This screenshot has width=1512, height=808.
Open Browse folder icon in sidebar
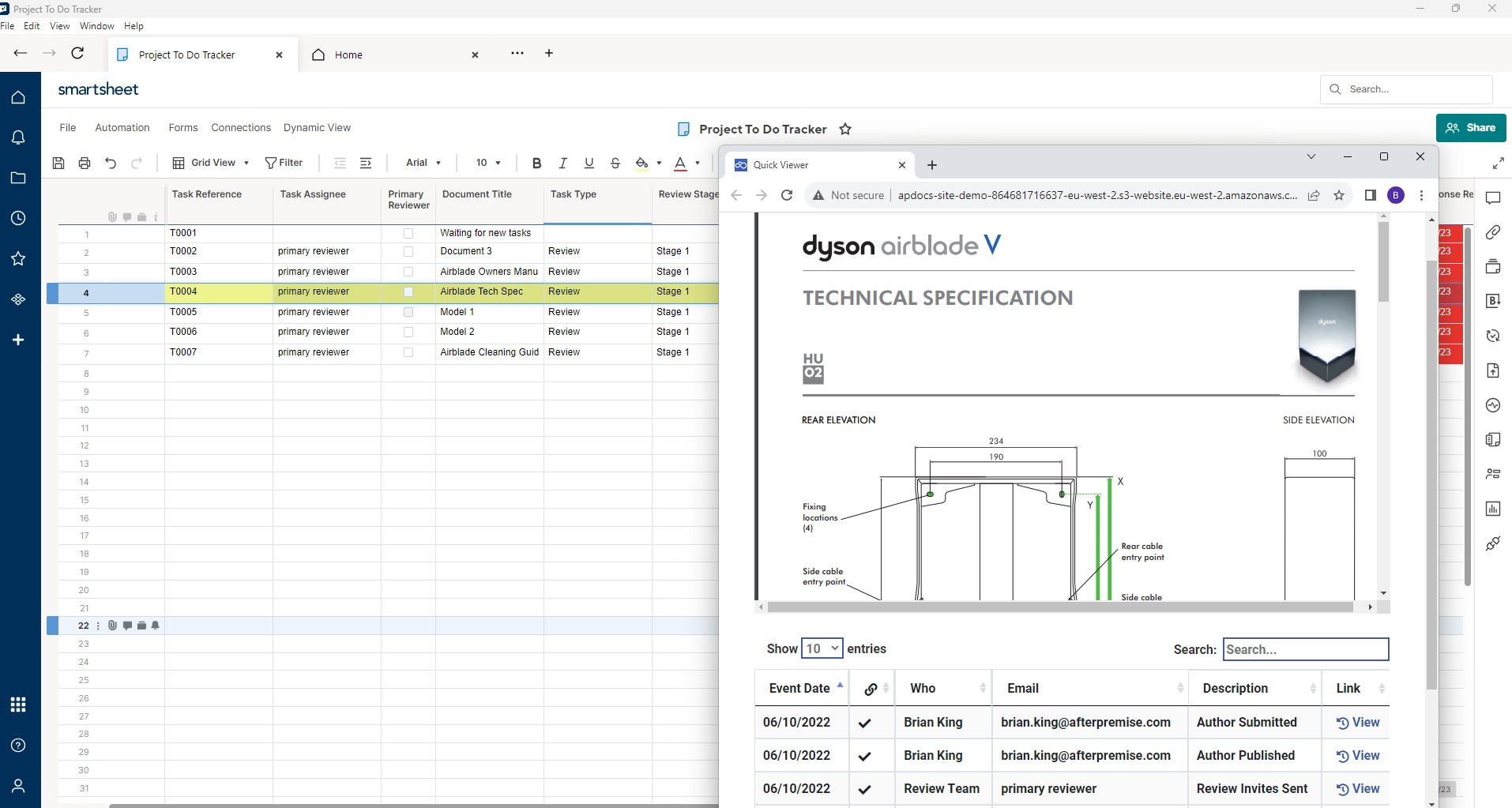coord(18,178)
